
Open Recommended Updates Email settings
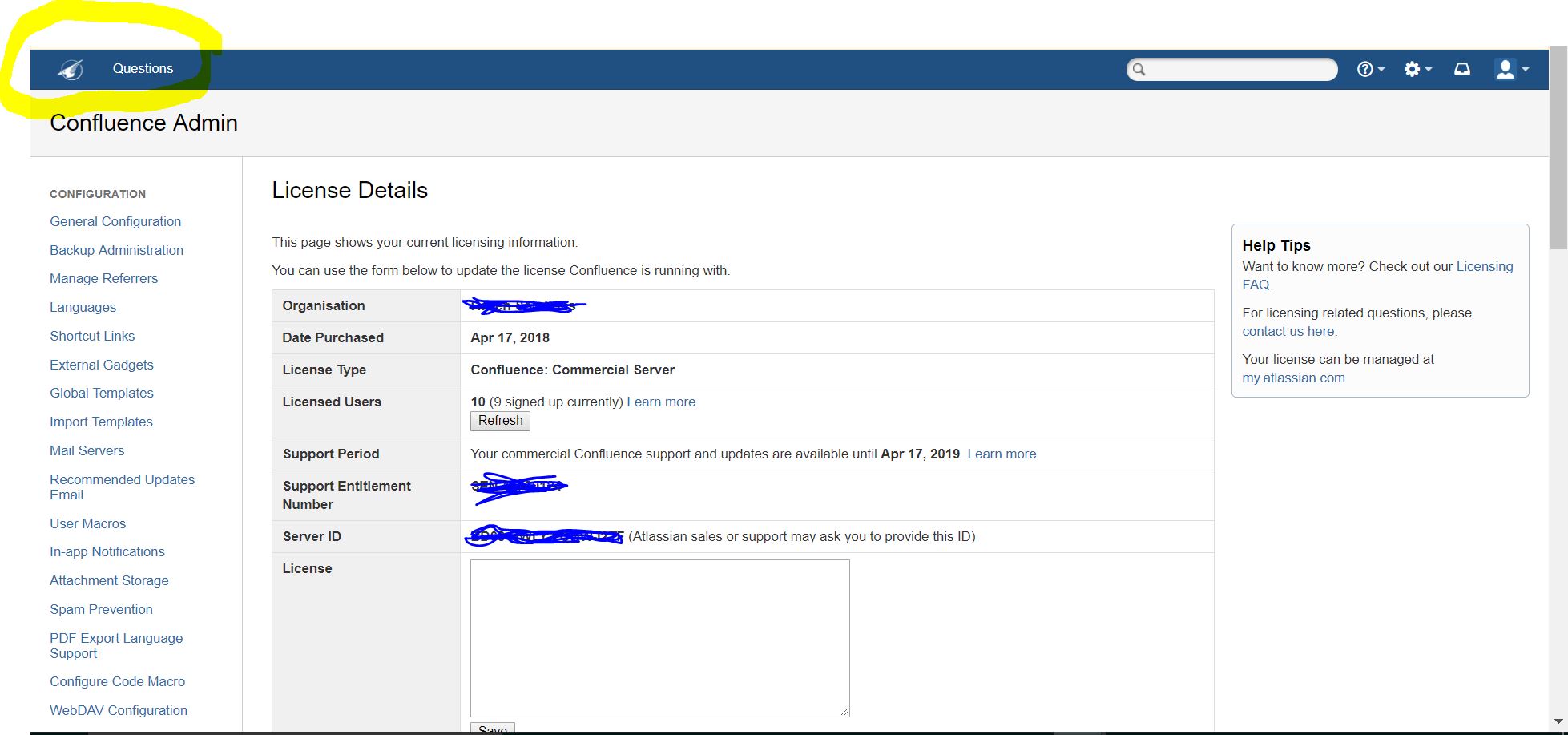click(122, 487)
